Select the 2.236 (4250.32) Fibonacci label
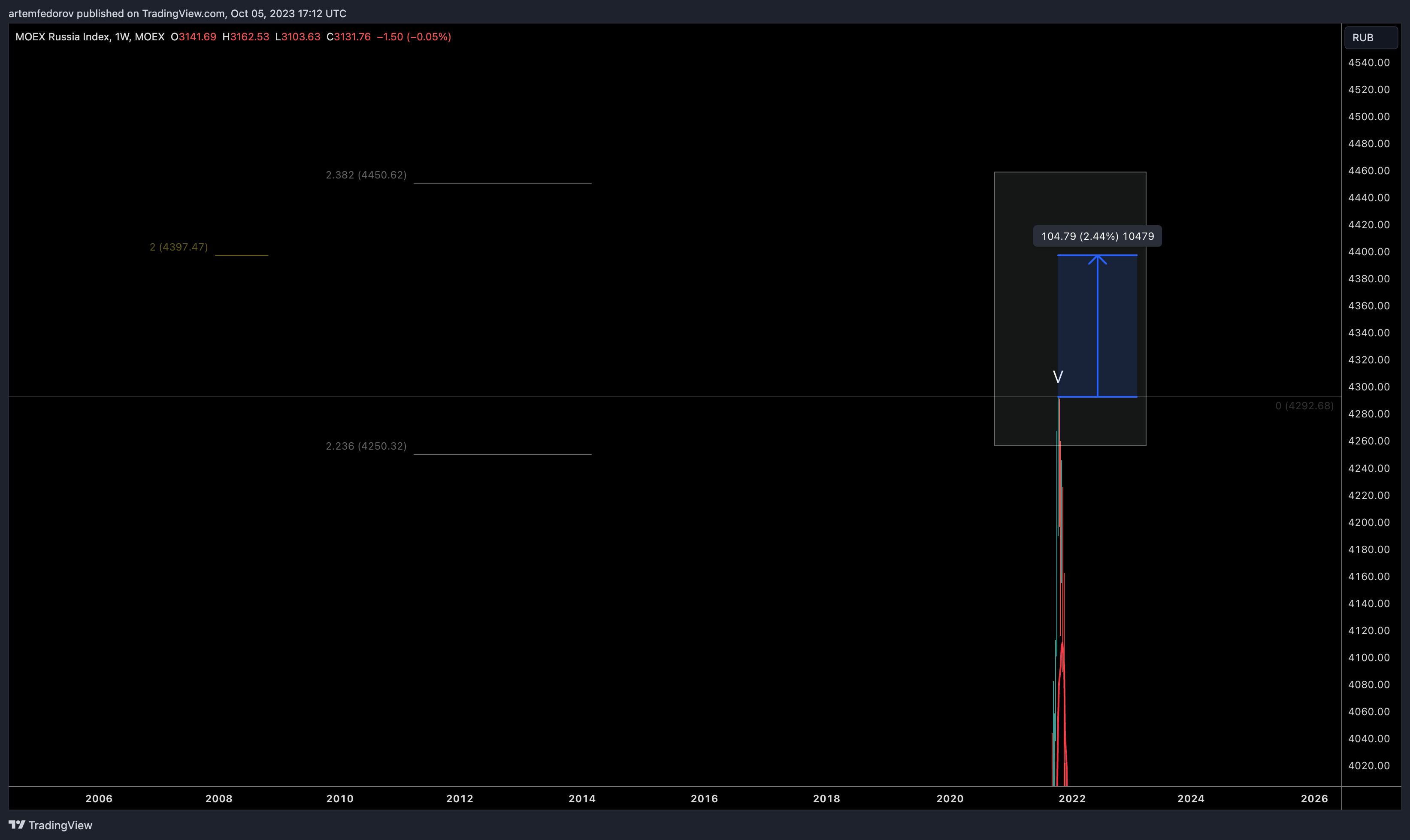 pyautogui.click(x=366, y=446)
